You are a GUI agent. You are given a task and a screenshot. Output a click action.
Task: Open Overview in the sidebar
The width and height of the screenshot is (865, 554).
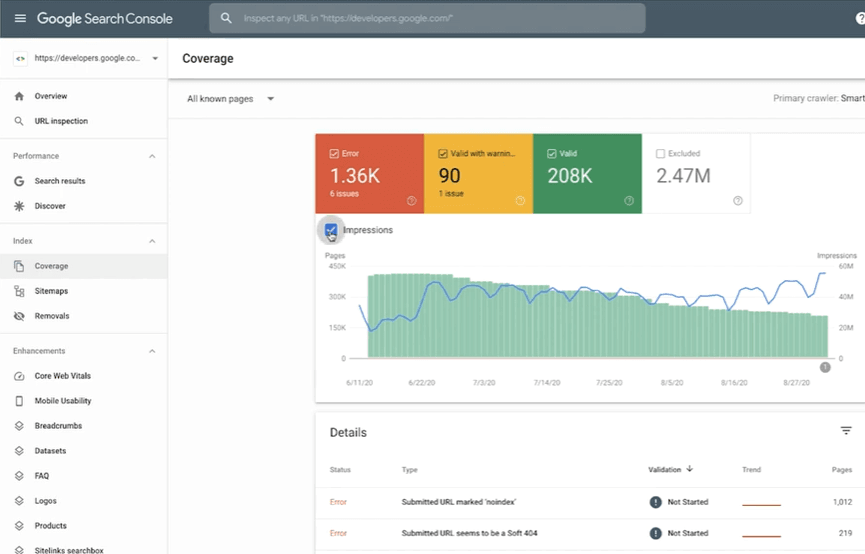click(x=51, y=96)
